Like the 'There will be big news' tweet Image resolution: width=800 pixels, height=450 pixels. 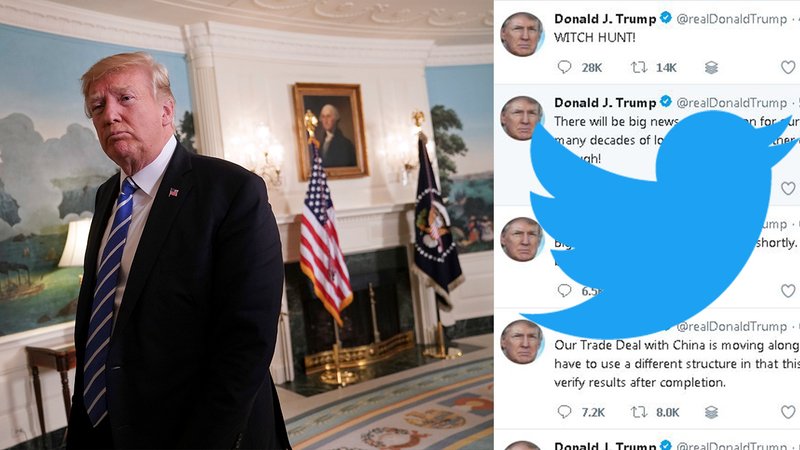(x=788, y=188)
